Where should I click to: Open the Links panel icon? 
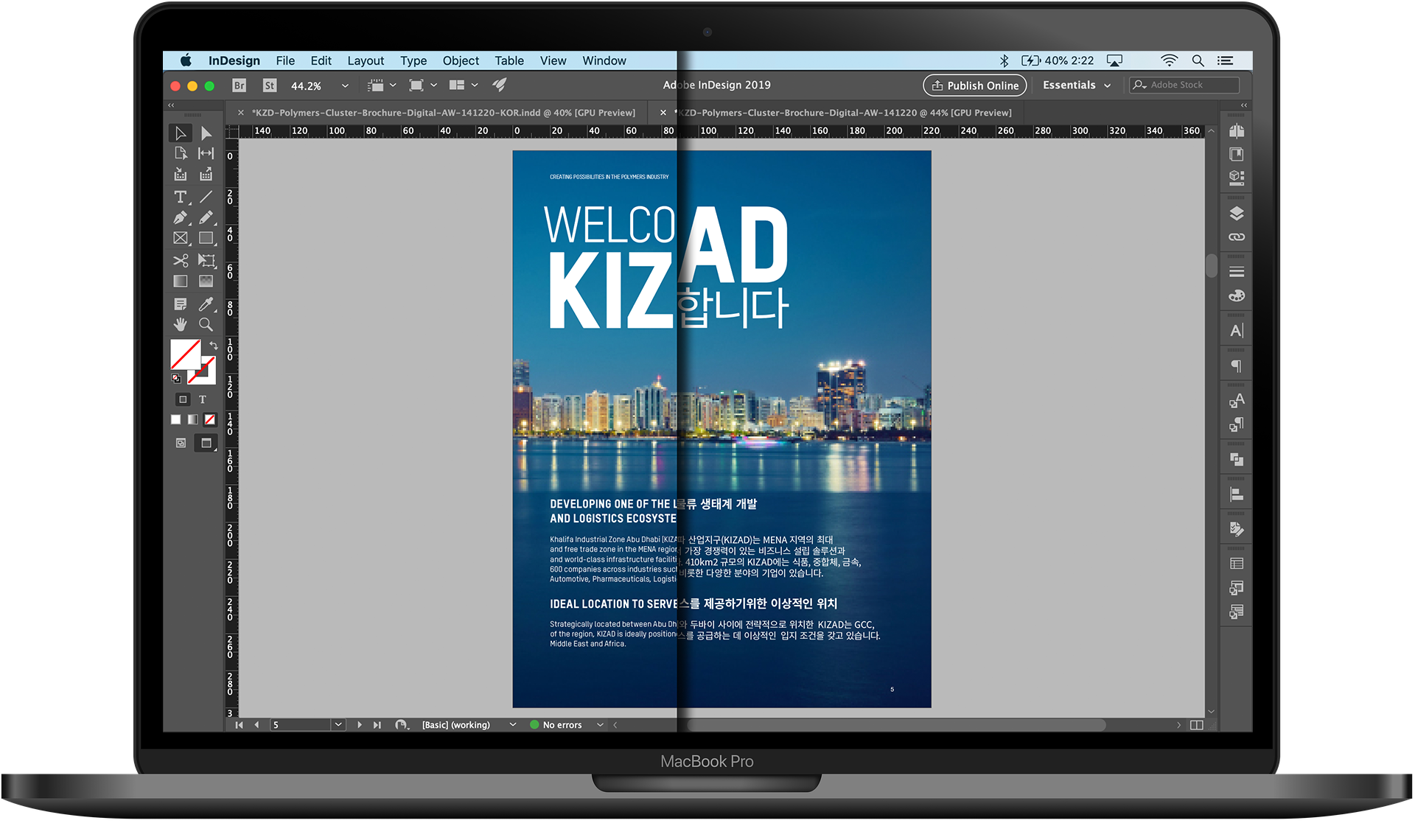tap(1237, 237)
